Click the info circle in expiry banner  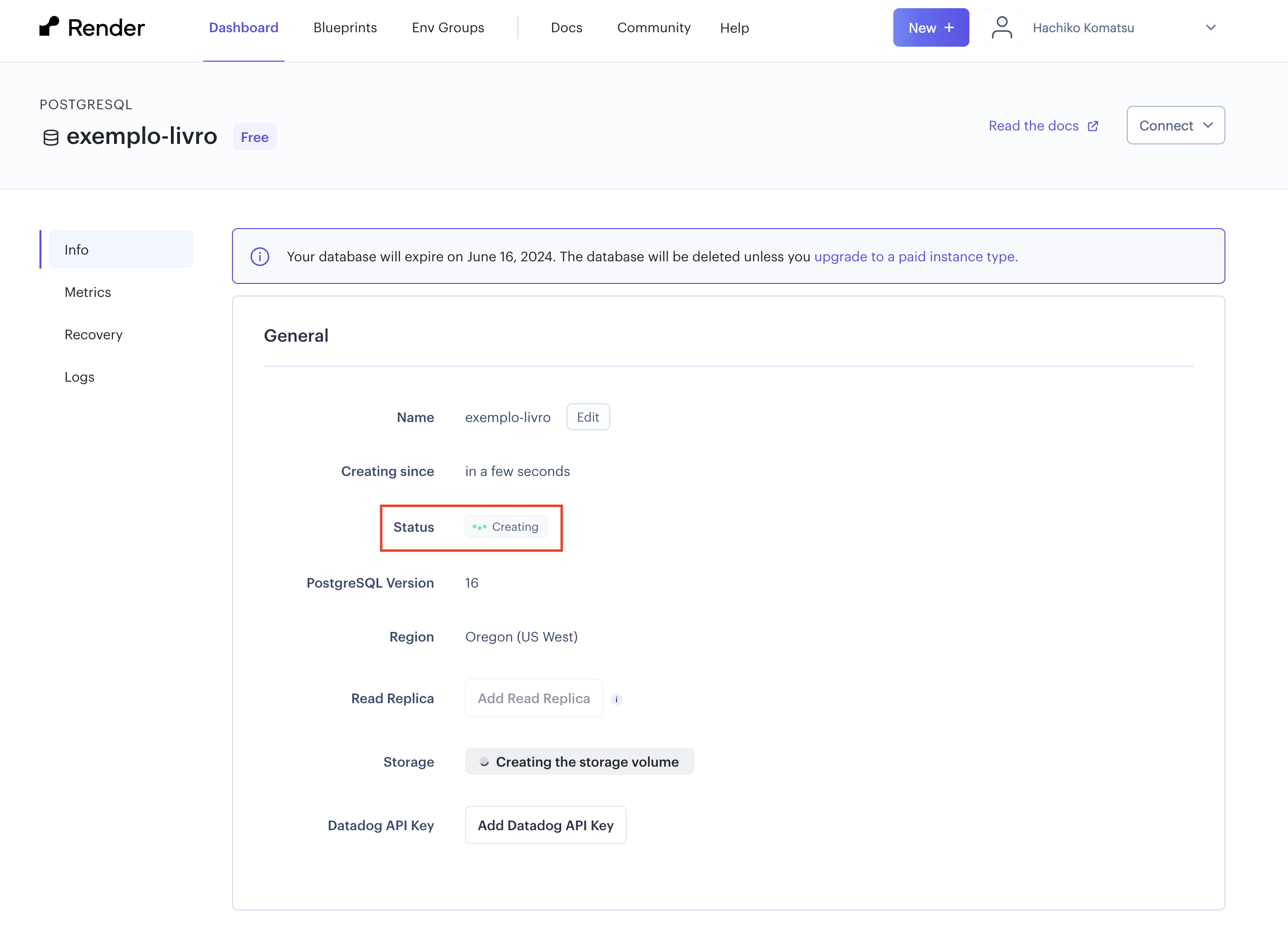pyautogui.click(x=259, y=257)
